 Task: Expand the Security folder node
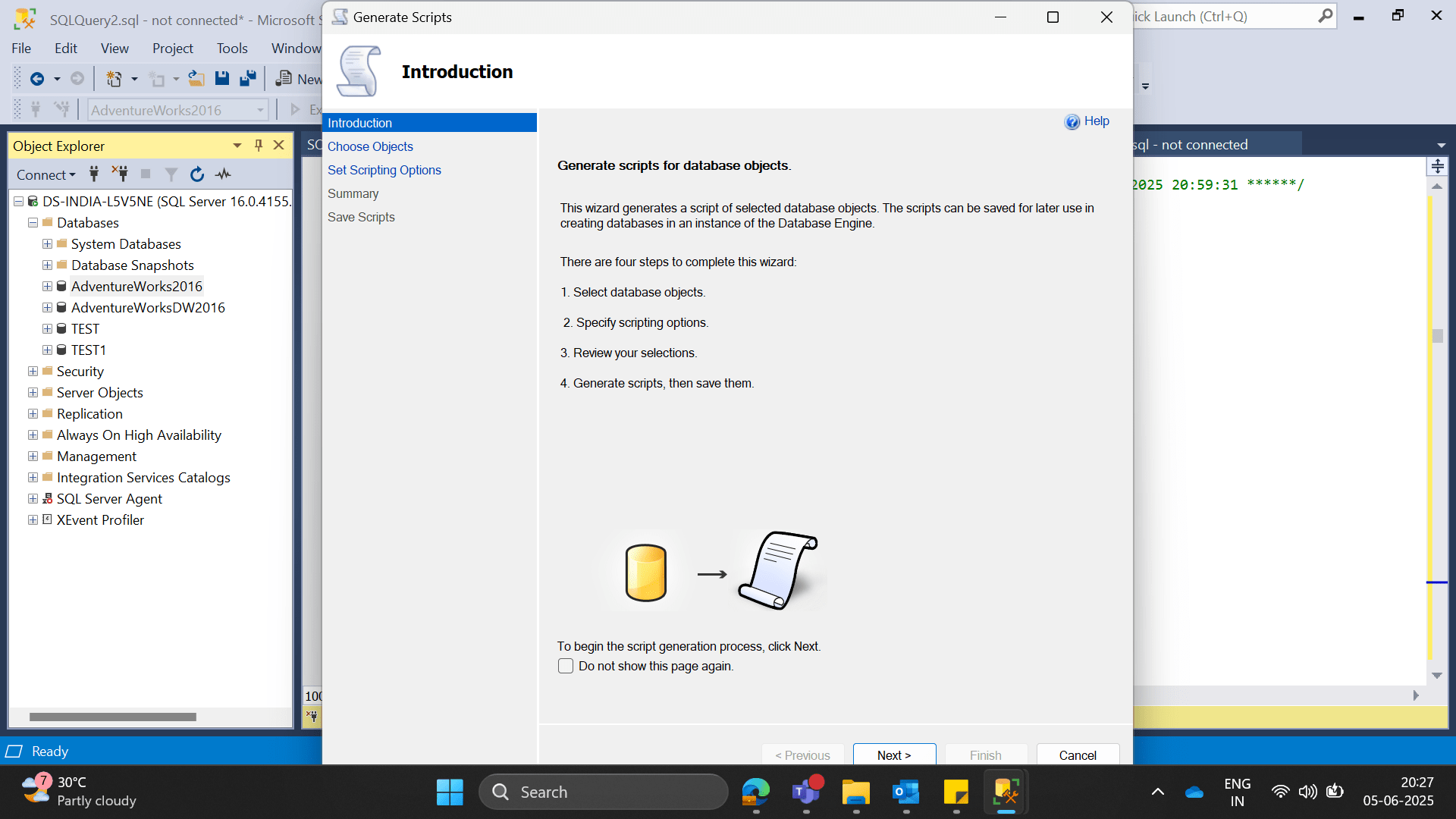tap(33, 372)
